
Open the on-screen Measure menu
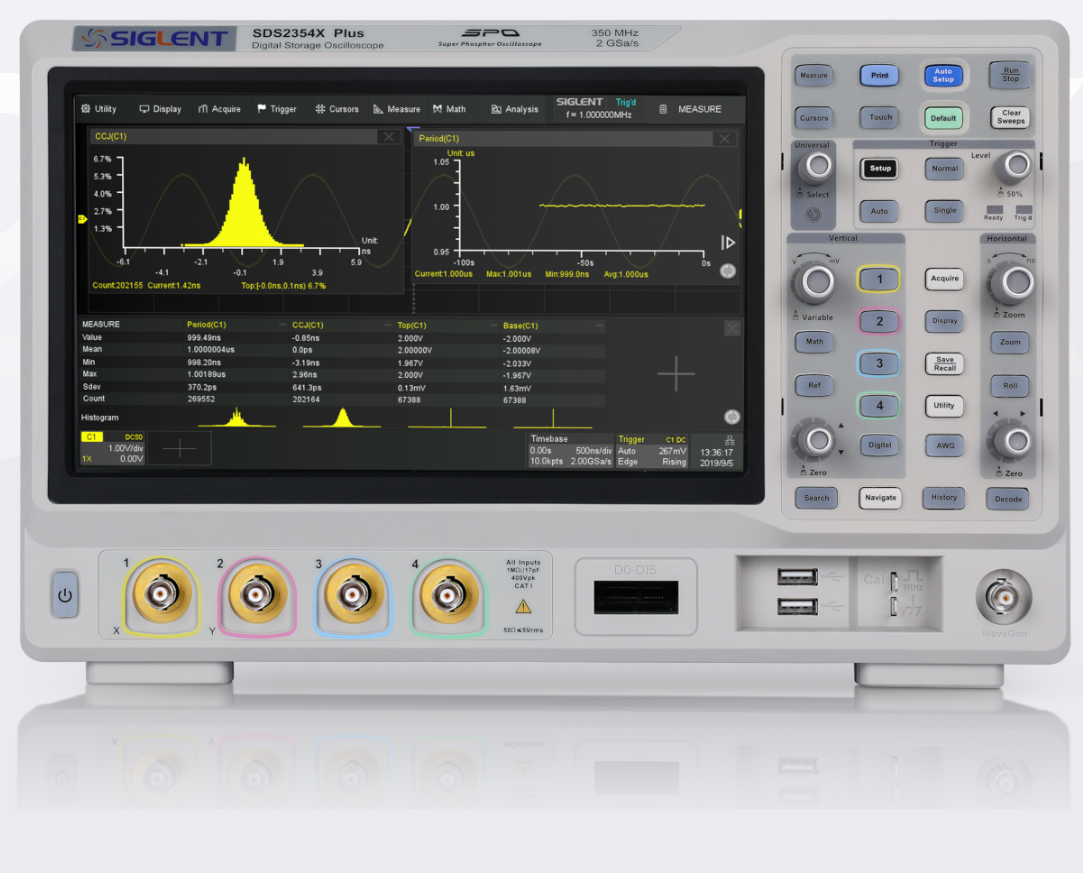pyautogui.click(x=397, y=109)
